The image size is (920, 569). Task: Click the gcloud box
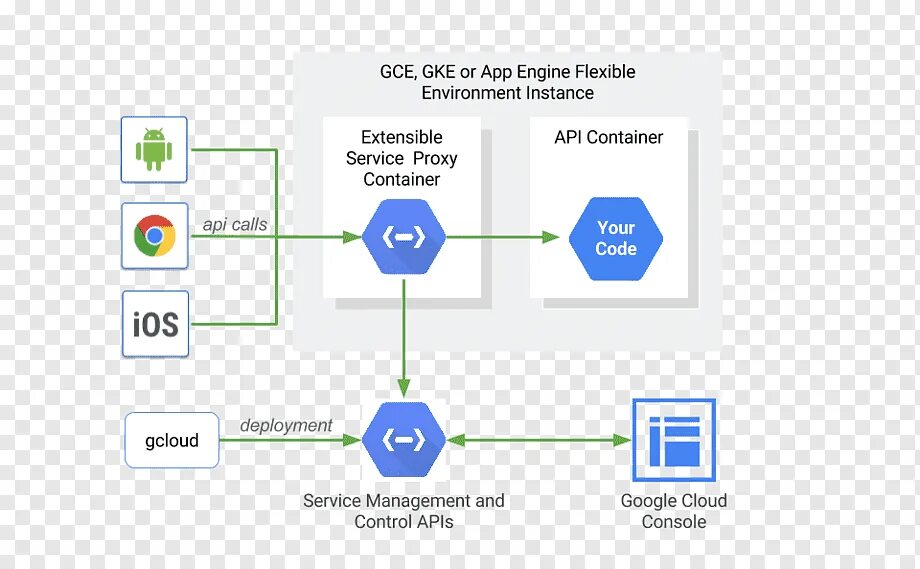pyautogui.click(x=172, y=440)
